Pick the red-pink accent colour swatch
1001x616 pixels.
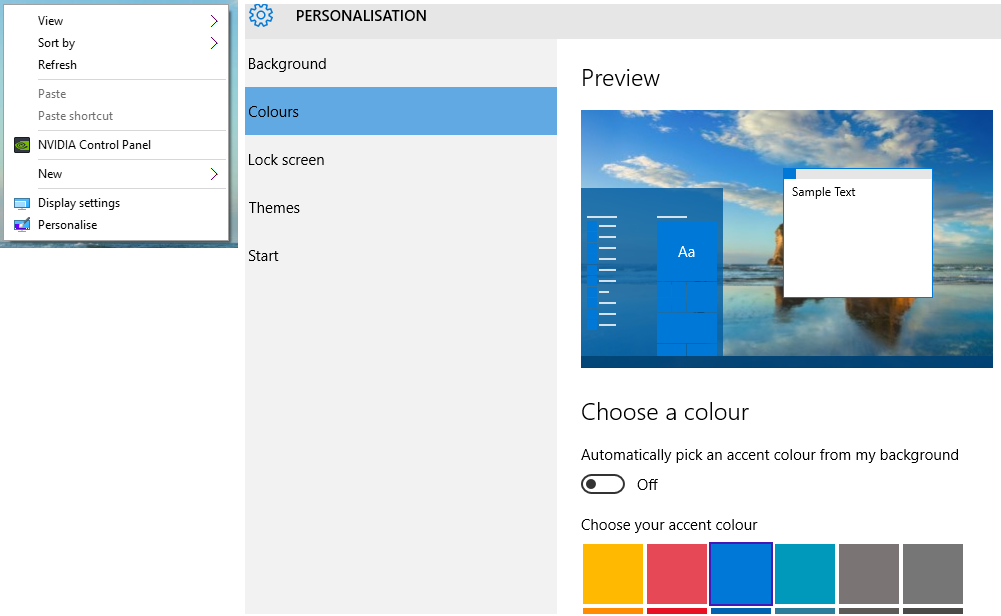pos(677,574)
